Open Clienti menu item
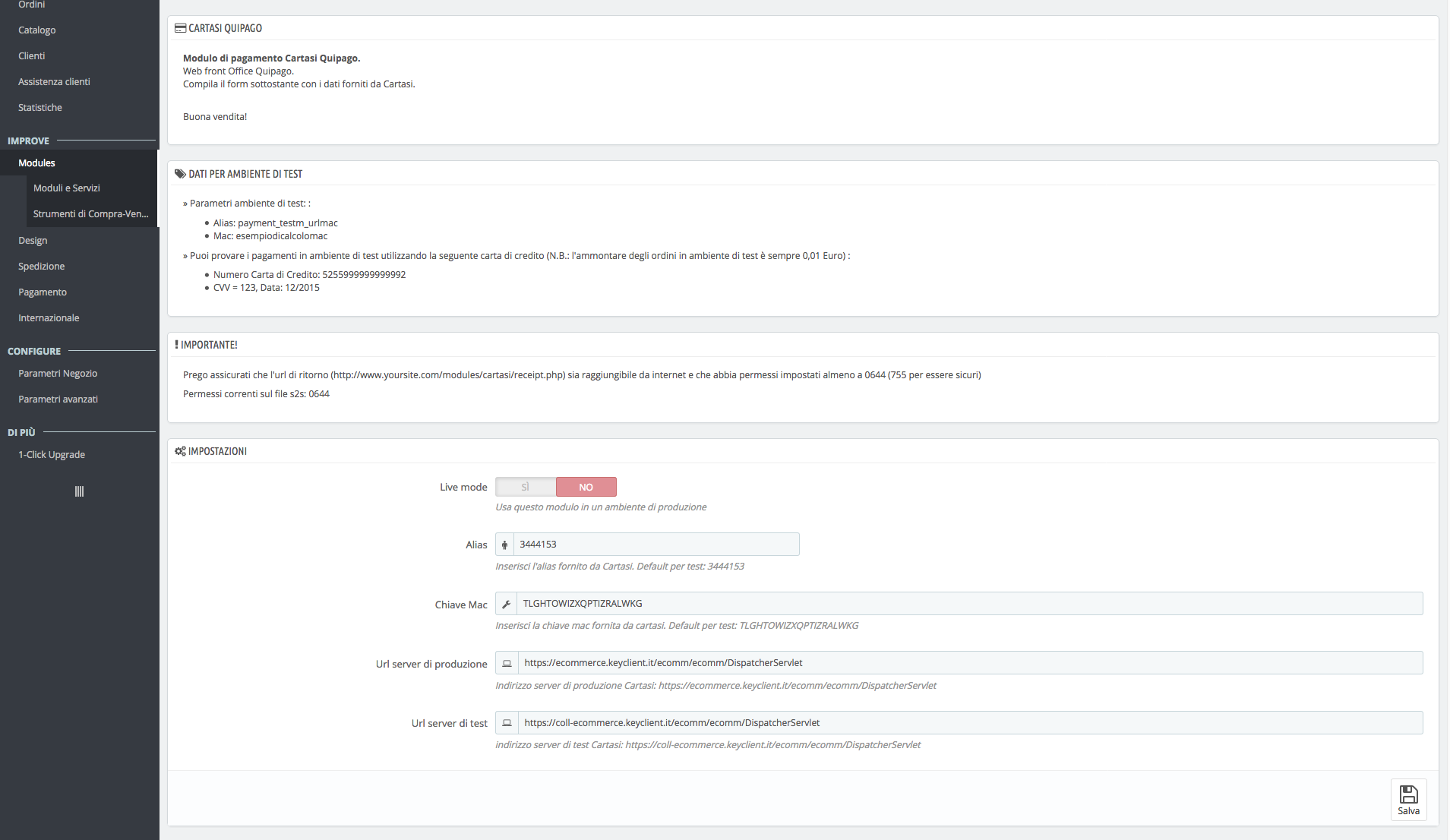 tap(32, 56)
